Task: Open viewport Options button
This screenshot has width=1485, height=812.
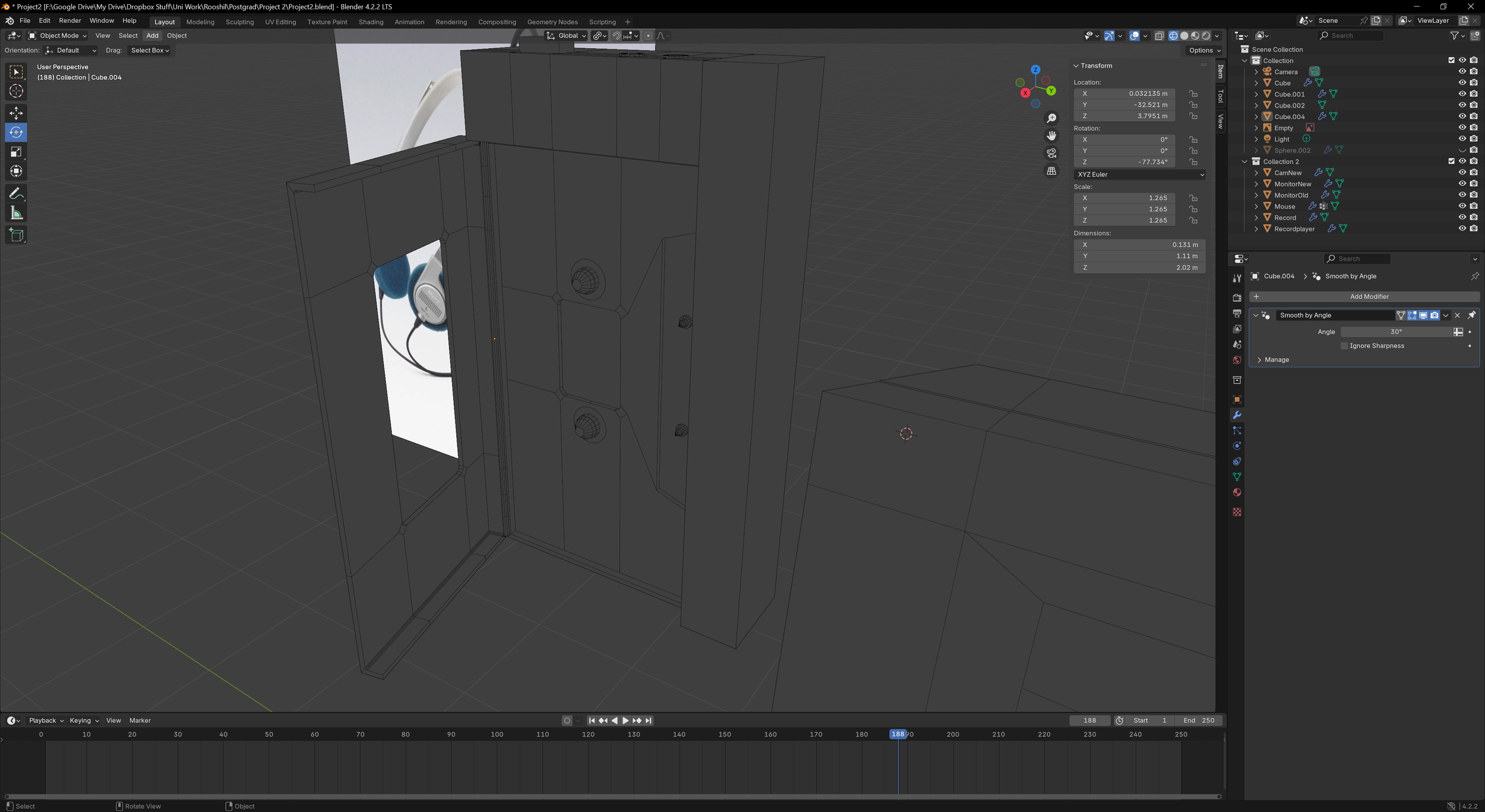Action: (x=1204, y=50)
